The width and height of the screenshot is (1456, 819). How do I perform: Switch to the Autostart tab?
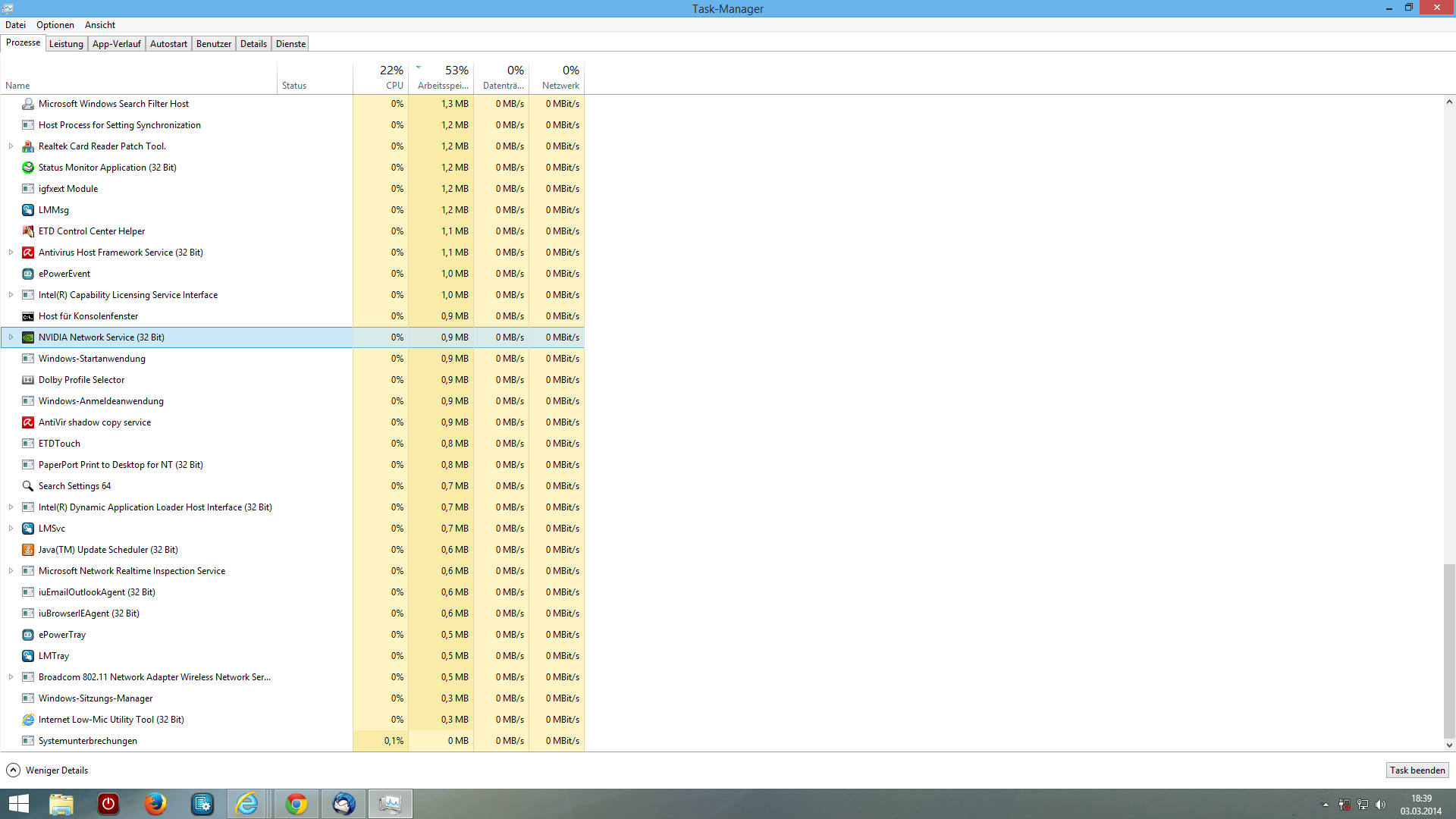168,44
